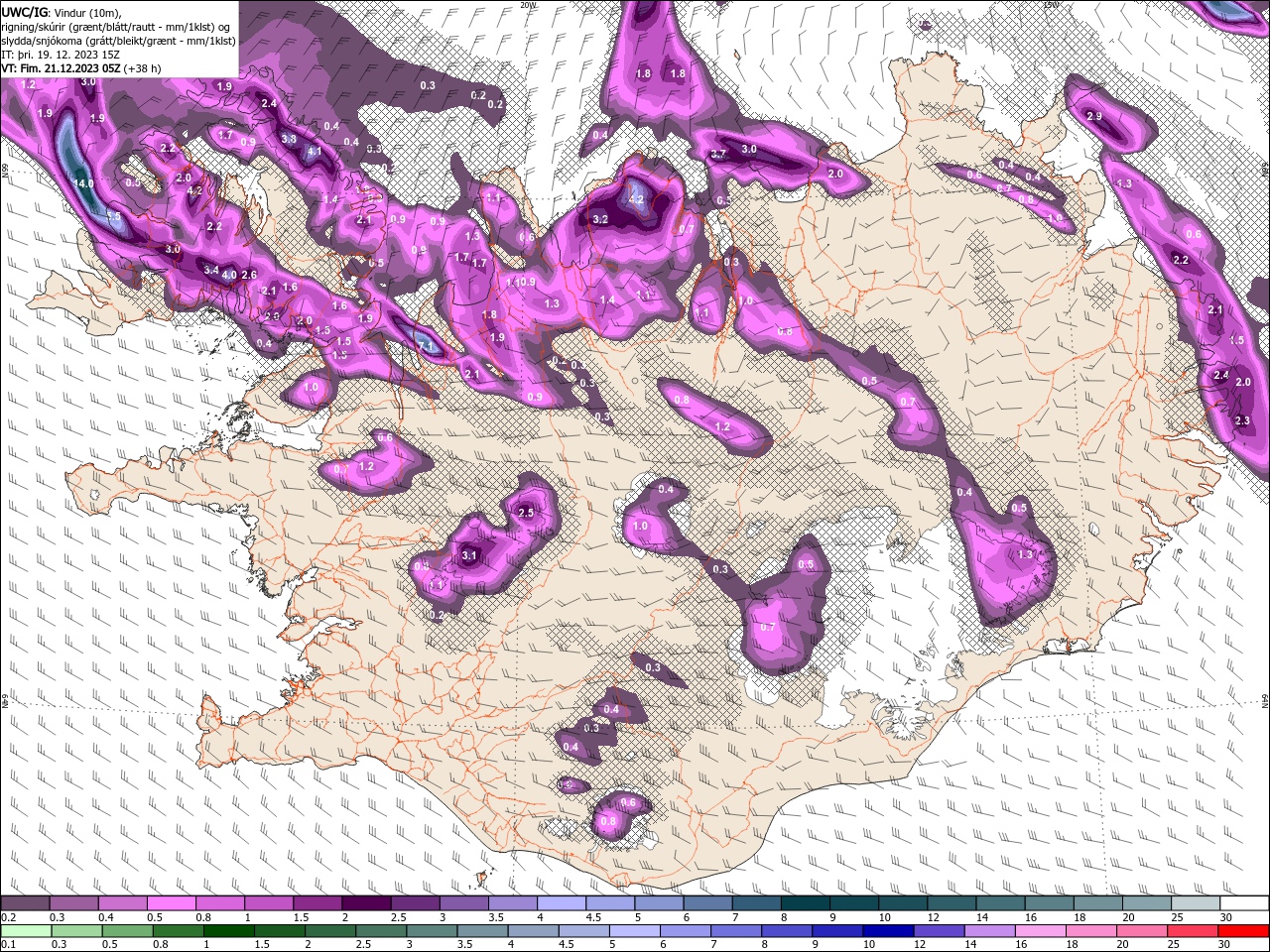The height and width of the screenshot is (952, 1270).
Task: Click the '3.7' precipitation value on the map
Action: click(x=719, y=155)
